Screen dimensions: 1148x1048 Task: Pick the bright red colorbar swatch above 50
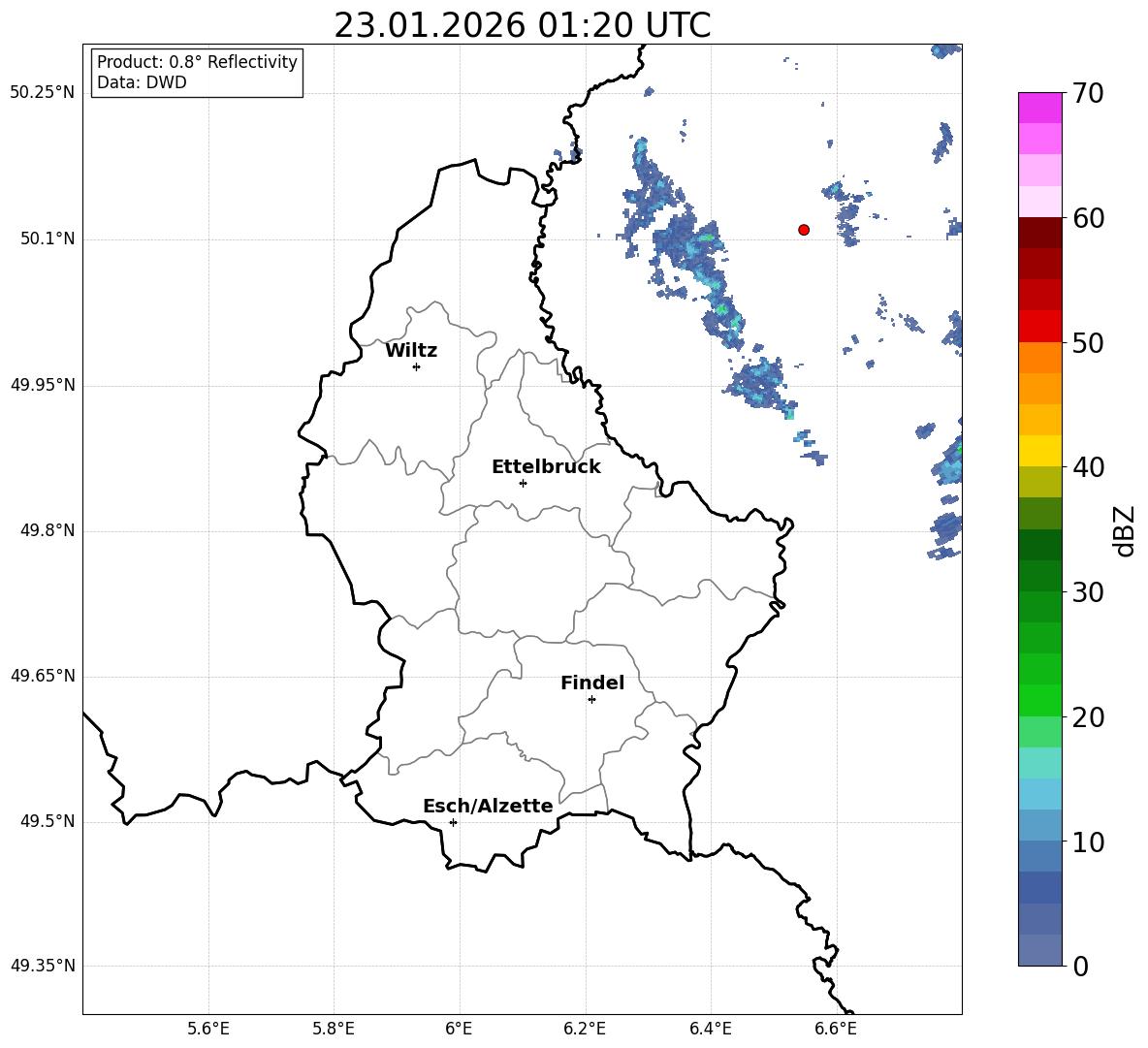1039,326
